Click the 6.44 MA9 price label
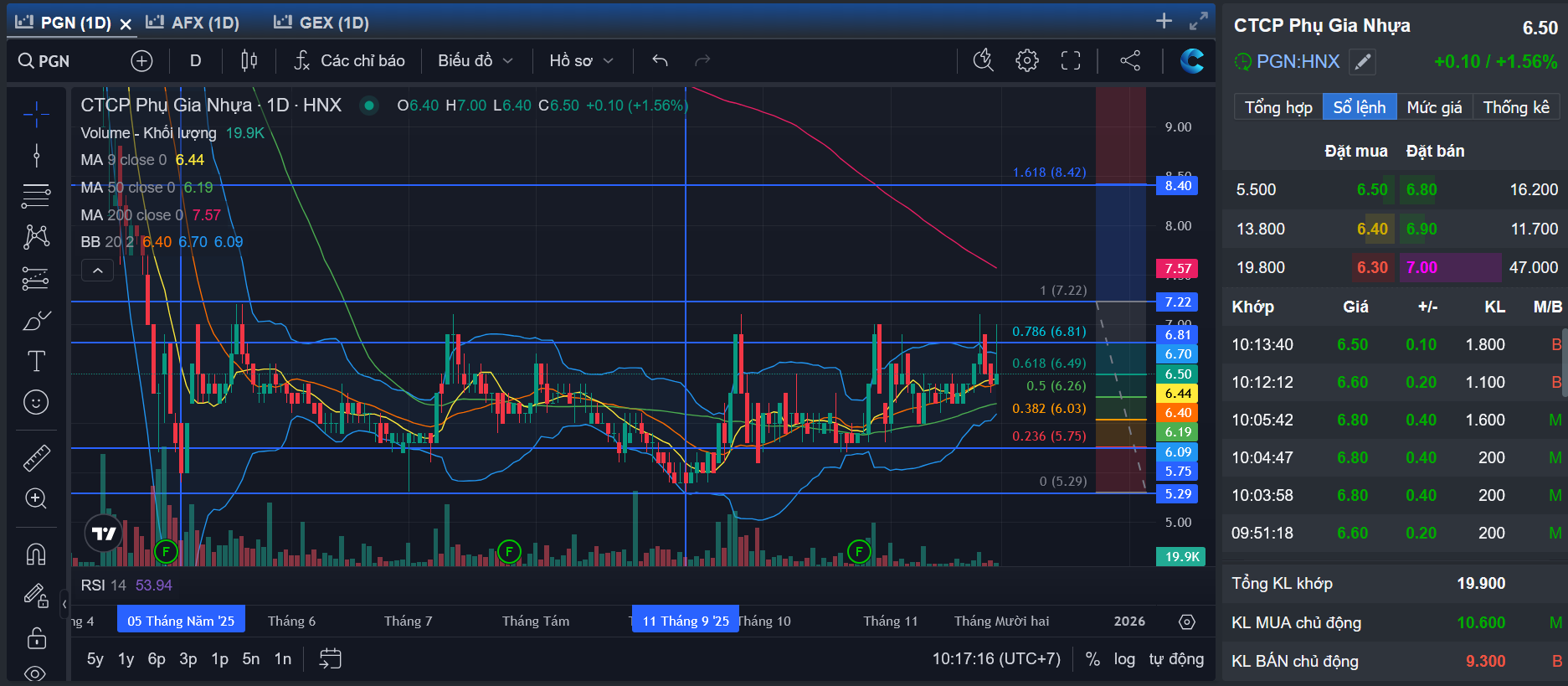The width and height of the screenshot is (1568, 686). [1177, 394]
